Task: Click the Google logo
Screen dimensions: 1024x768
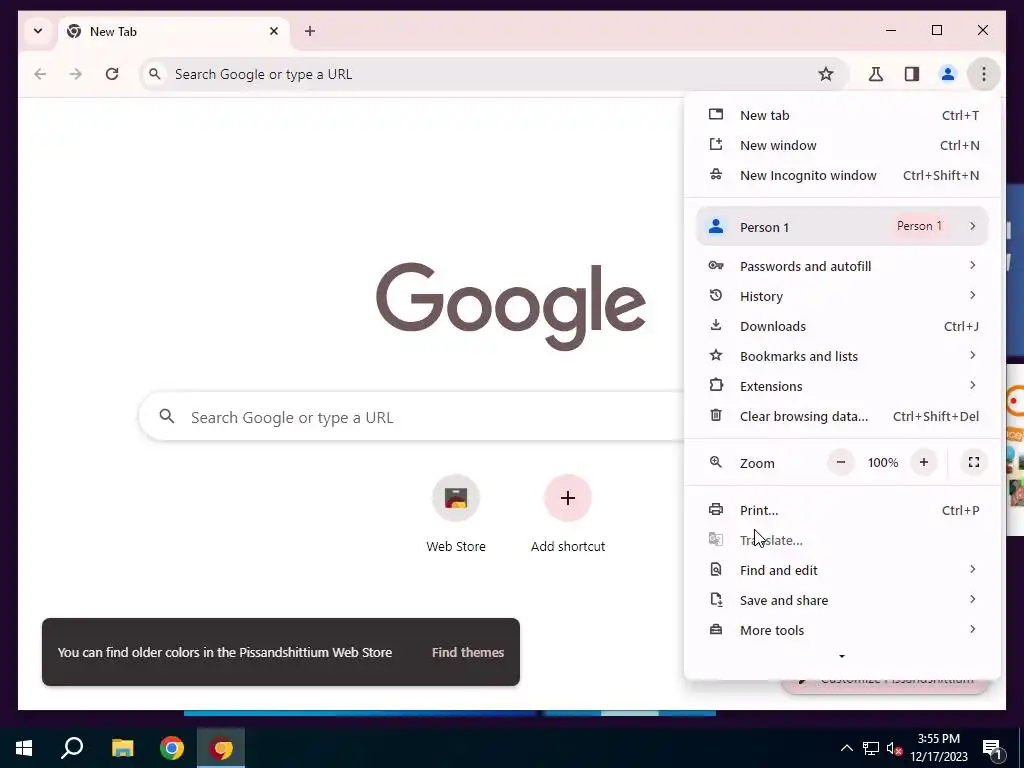Action: 511,306
